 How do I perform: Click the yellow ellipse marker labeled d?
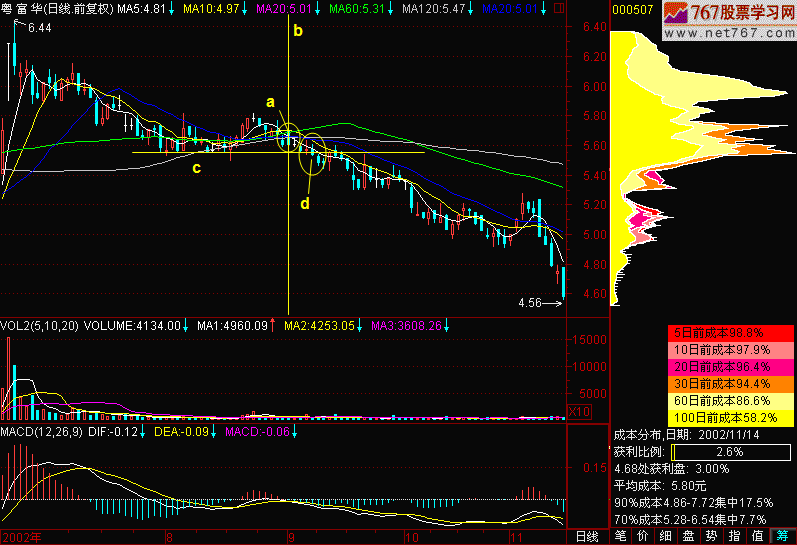(x=312, y=155)
